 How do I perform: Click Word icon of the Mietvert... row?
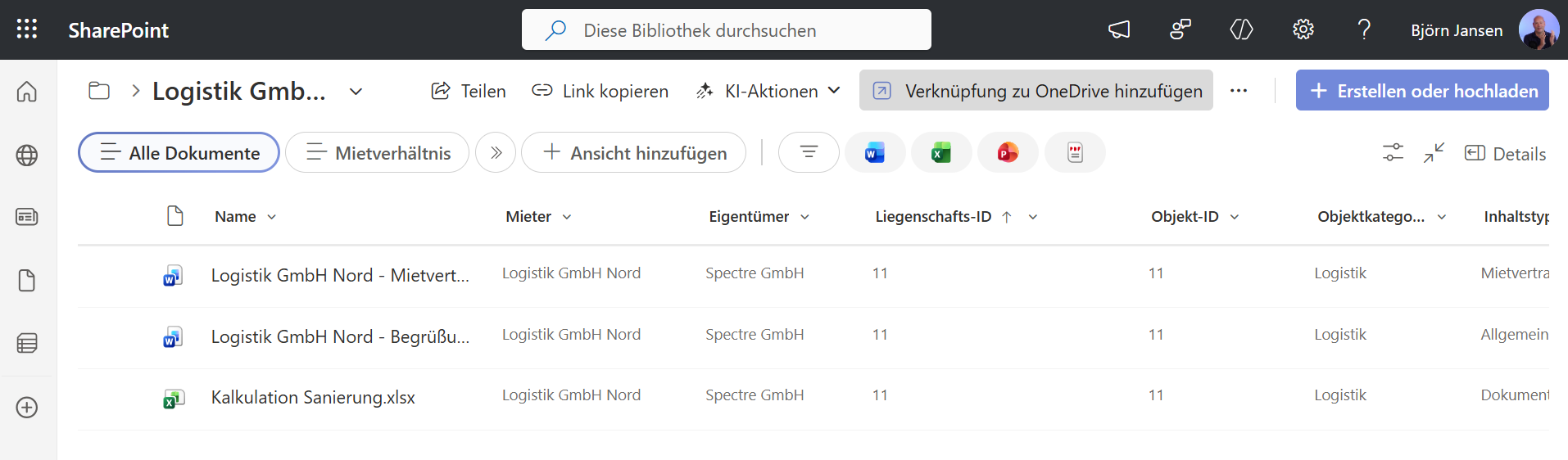(x=173, y=275)
